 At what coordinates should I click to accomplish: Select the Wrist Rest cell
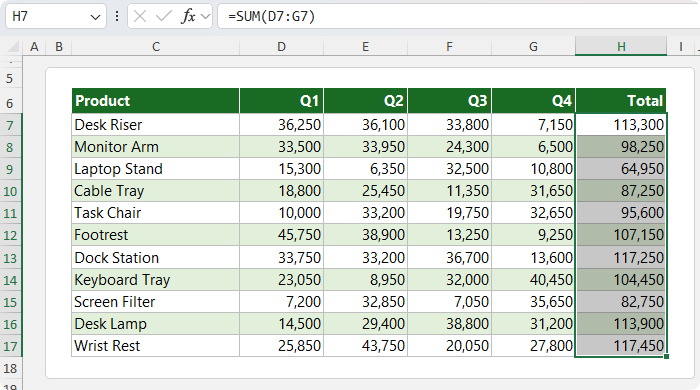155,346
